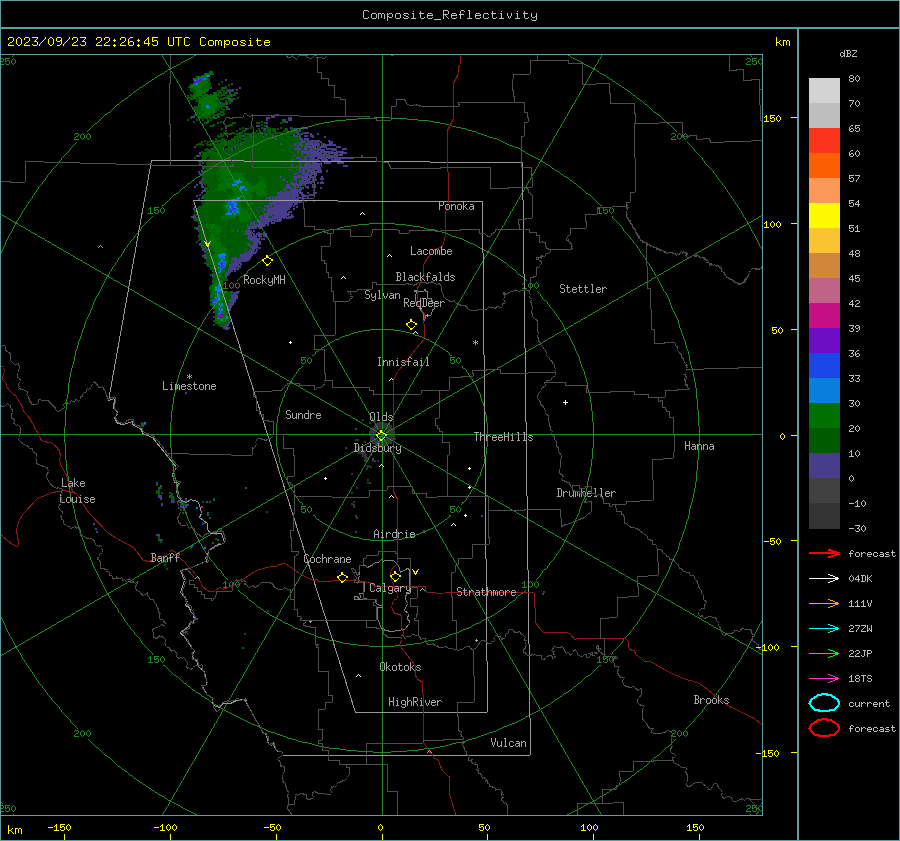Image resolution: width=900 pixels, height=841 pixels.
Task: Click the Banff town label
Action: tap(165, 557)
